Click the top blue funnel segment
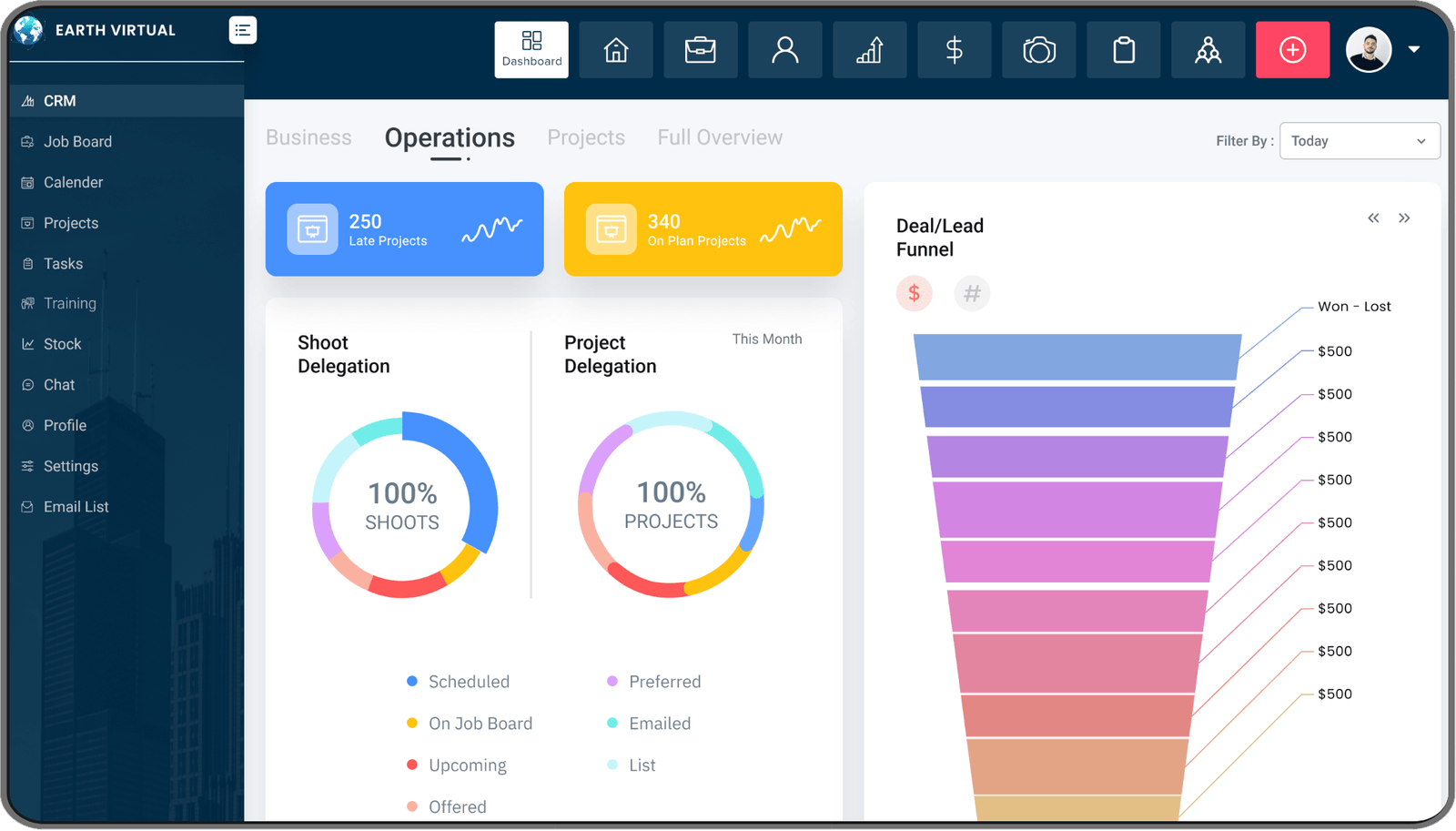The height and width of the screenshot is (831, 1456). pos(1077,357)
